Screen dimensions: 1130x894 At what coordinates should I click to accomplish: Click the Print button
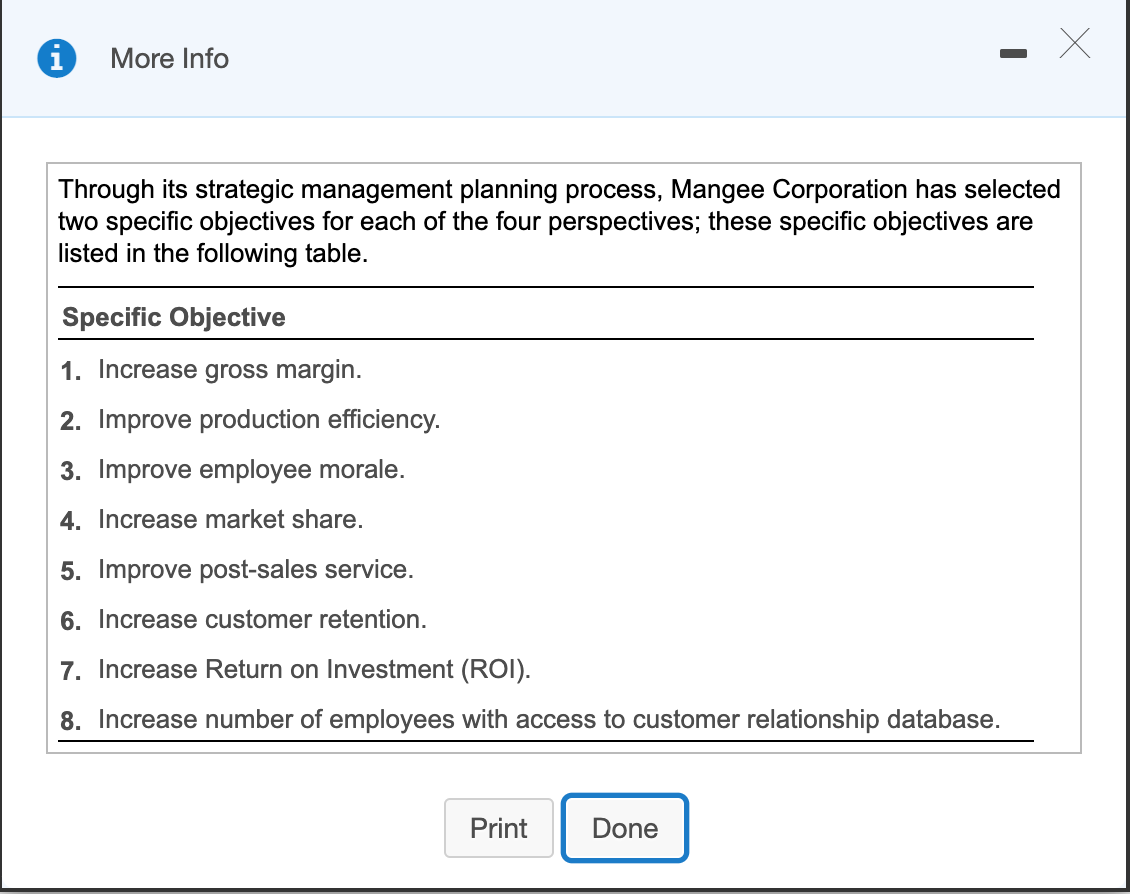coord(498,828)
